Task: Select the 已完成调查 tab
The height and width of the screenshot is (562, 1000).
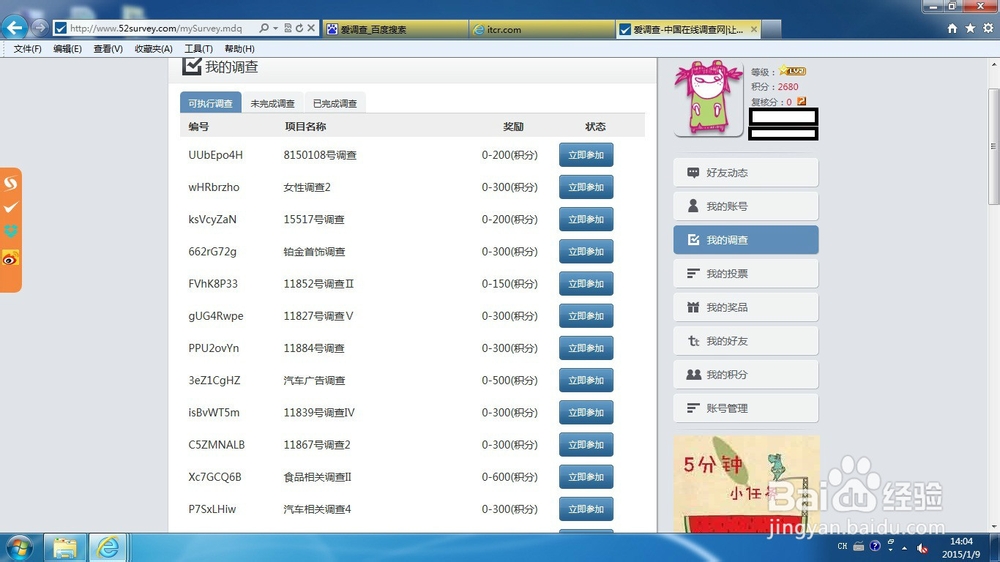Action: [335, 103]
